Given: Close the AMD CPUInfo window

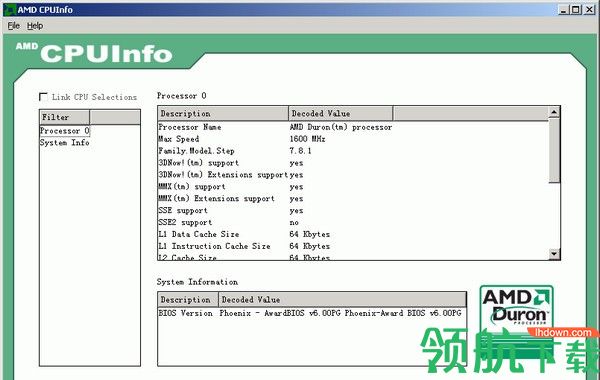Looking at the screenshot, I should point(590,10).
